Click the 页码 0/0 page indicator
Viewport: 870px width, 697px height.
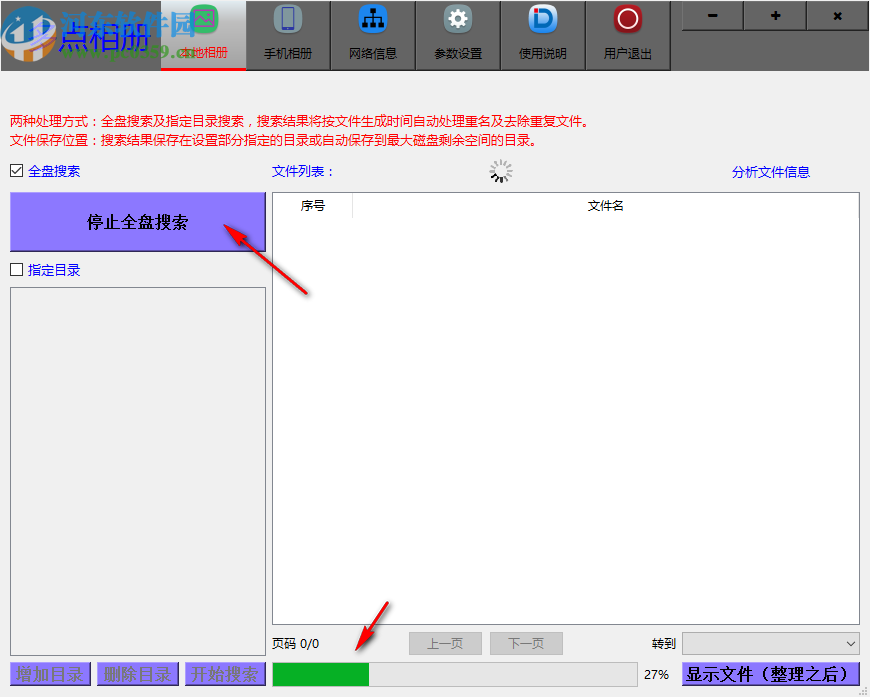point(295,644)
